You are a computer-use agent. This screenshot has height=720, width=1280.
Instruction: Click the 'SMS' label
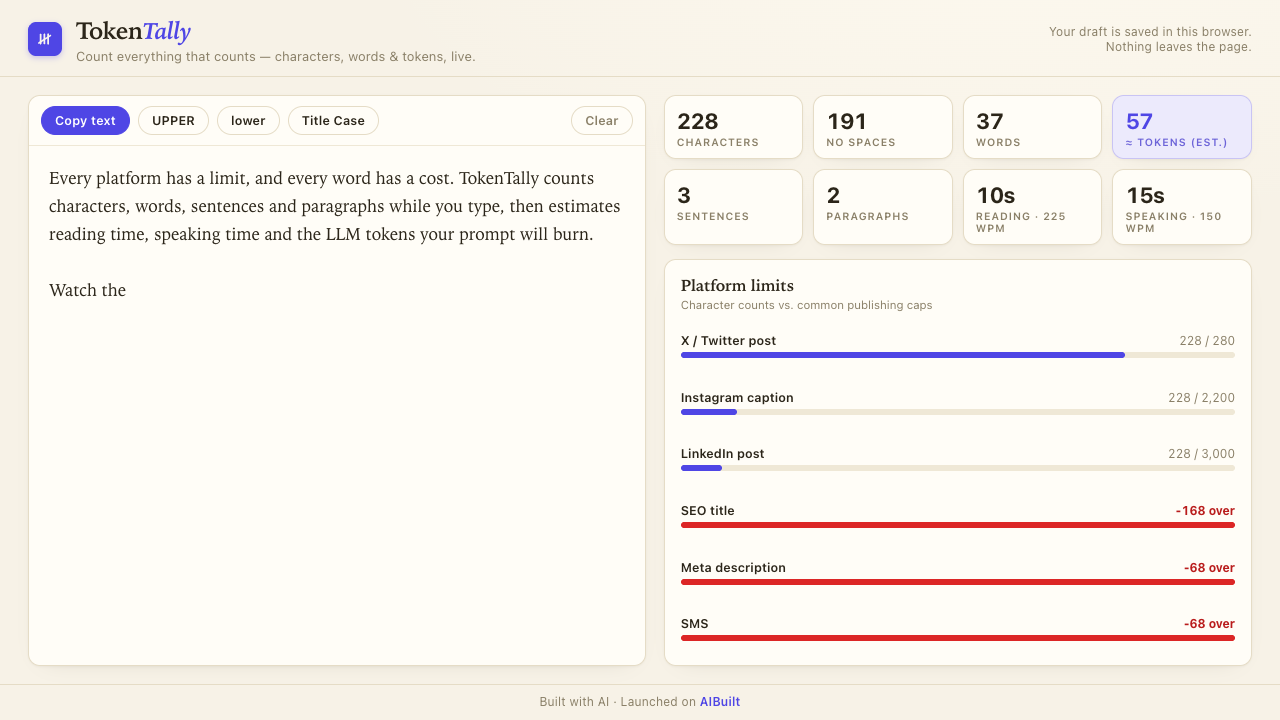(694, 624)
